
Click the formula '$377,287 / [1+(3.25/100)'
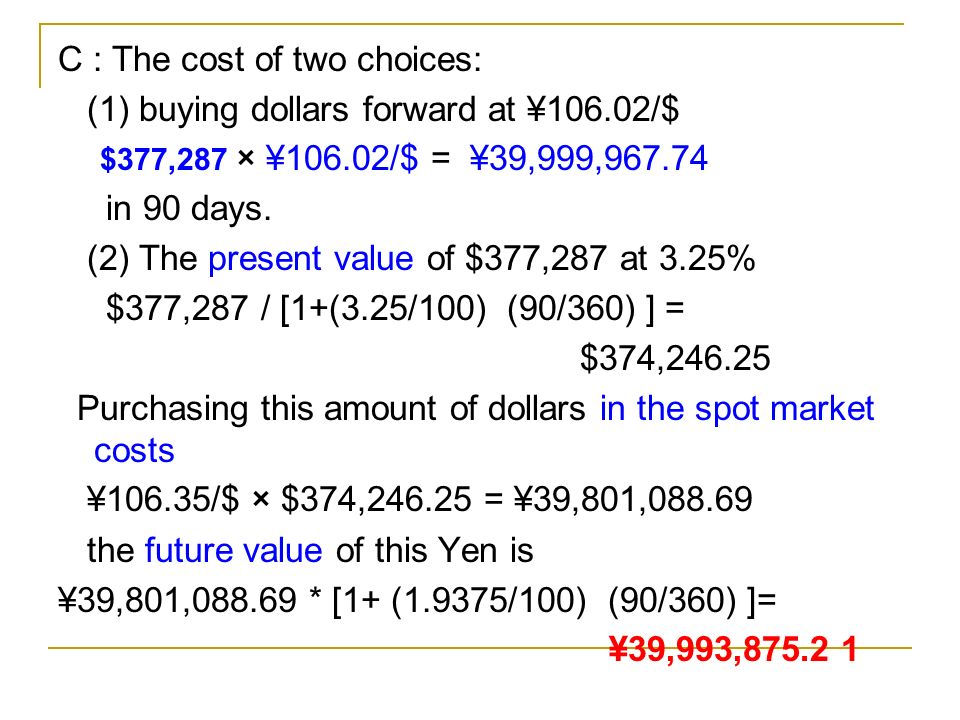click(296, 308)
